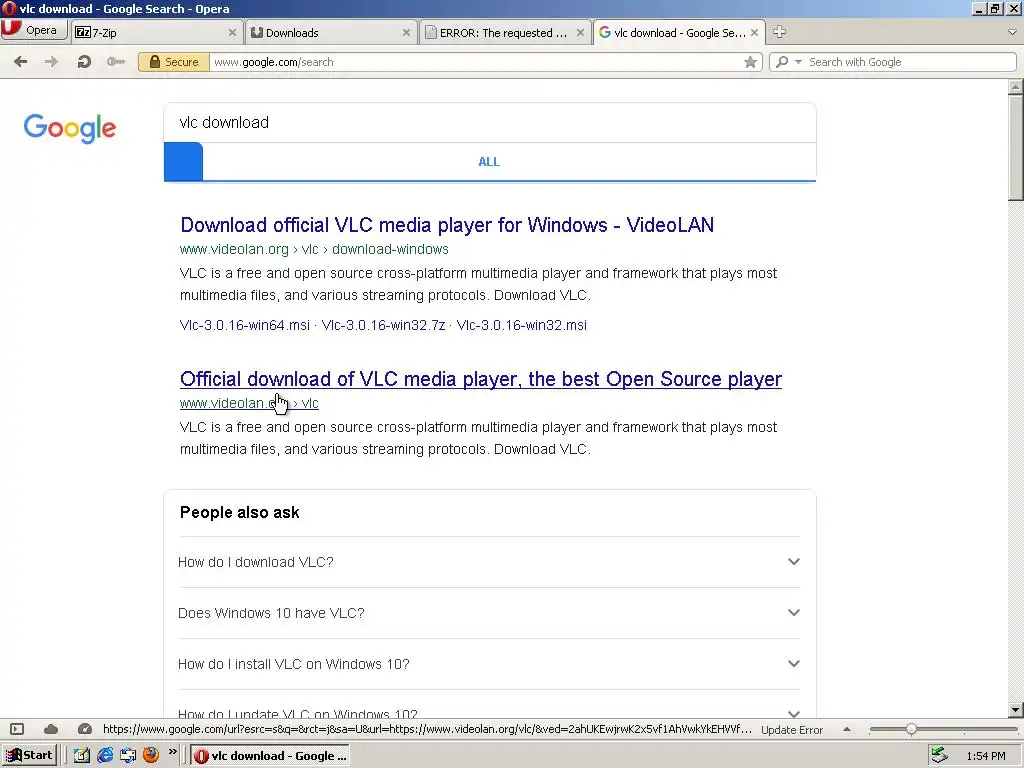Expand the hidden quick launch items chevron
Screen dimensions: 1024x768
point(172,752)
